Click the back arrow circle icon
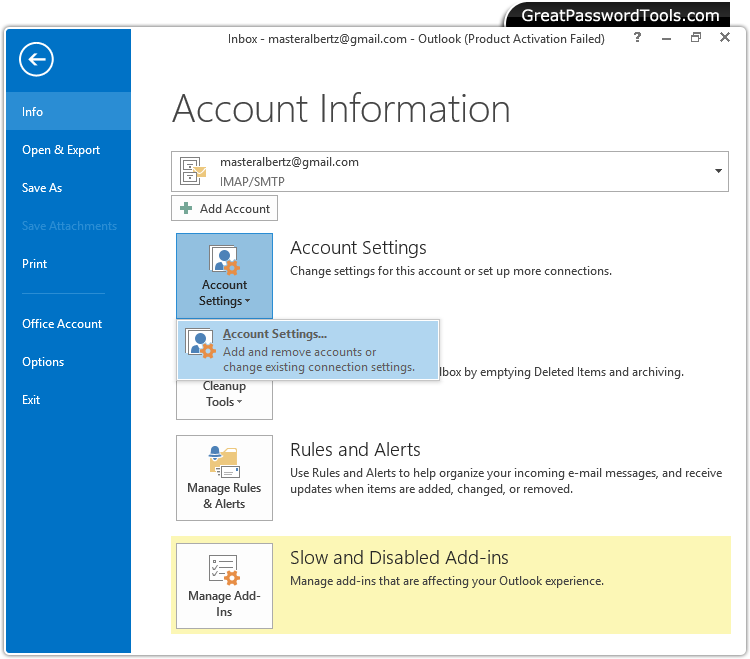Screen dimensions: 750x659 pyautogui.click(x=36, y=59)
